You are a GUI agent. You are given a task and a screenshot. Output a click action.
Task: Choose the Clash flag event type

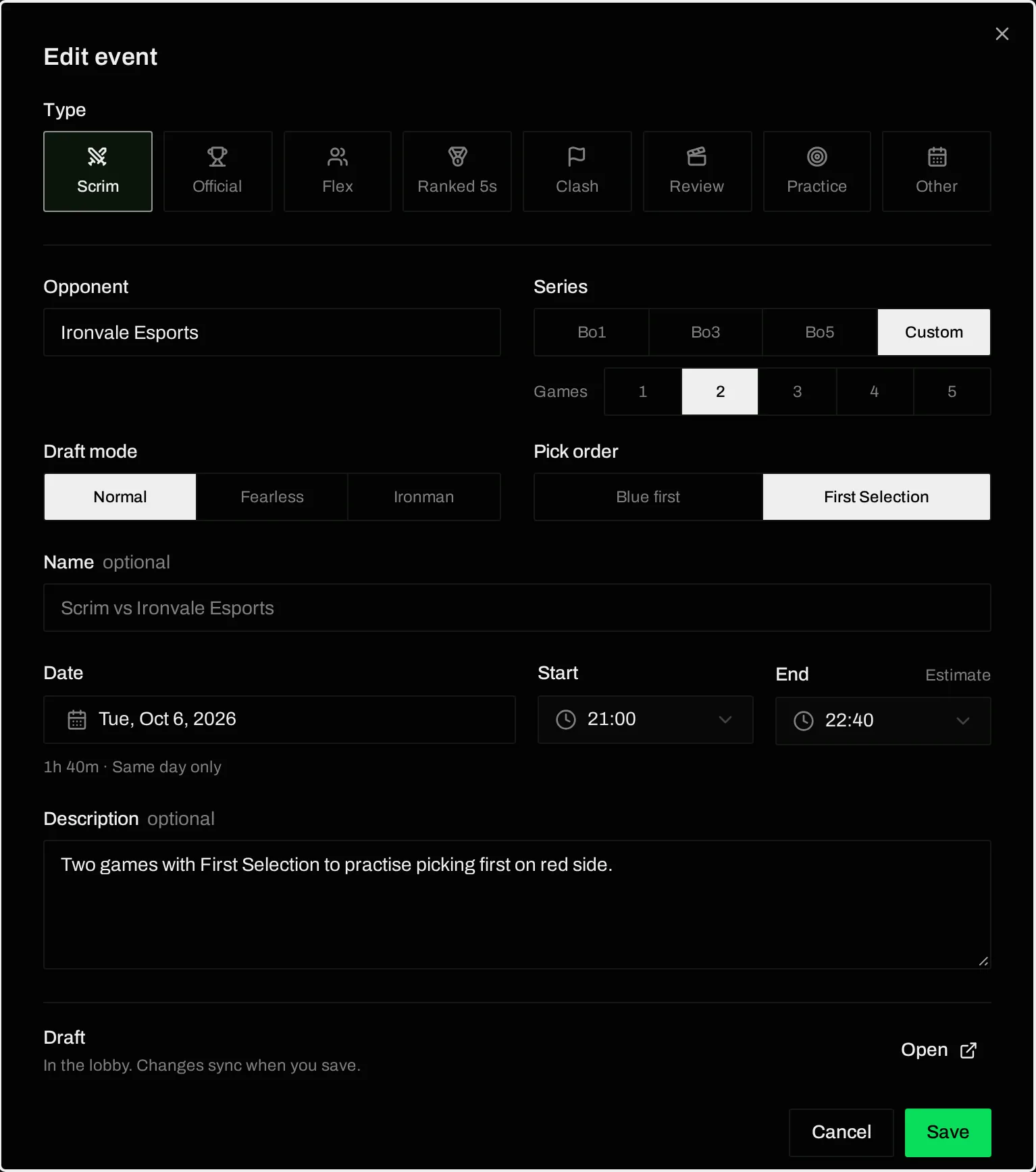577,171
